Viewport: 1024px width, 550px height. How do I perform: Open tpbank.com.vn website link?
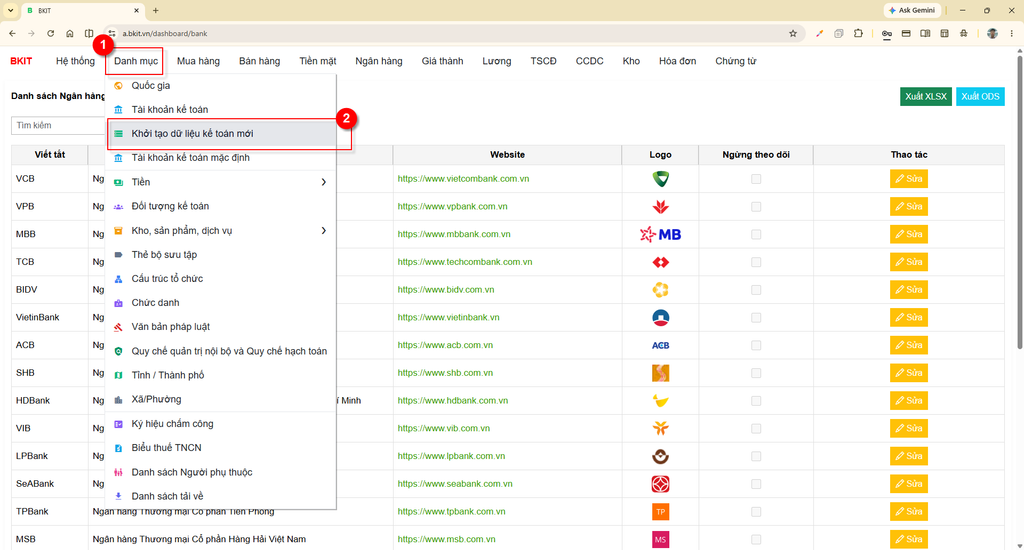point(451,511)
